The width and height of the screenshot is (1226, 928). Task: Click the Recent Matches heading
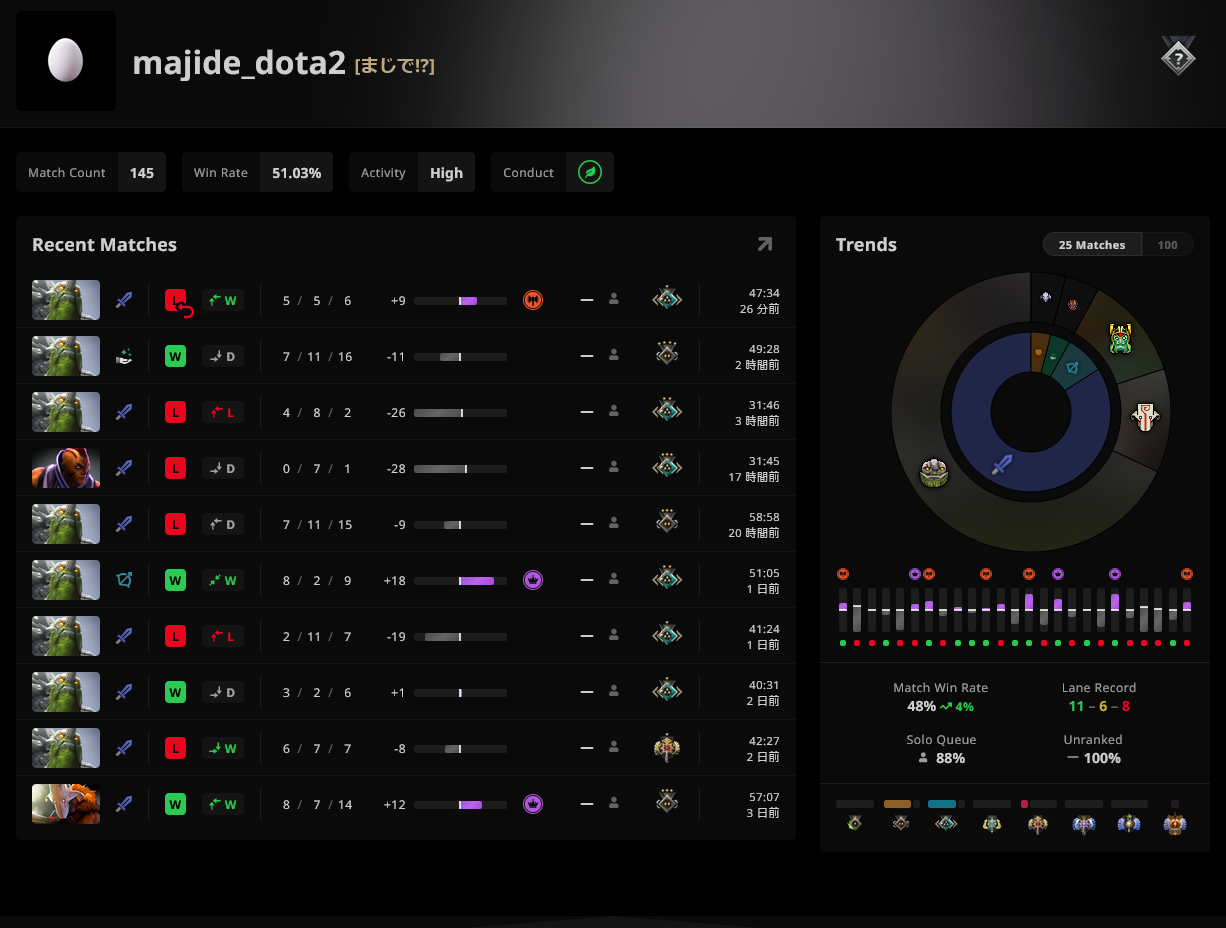104,245
